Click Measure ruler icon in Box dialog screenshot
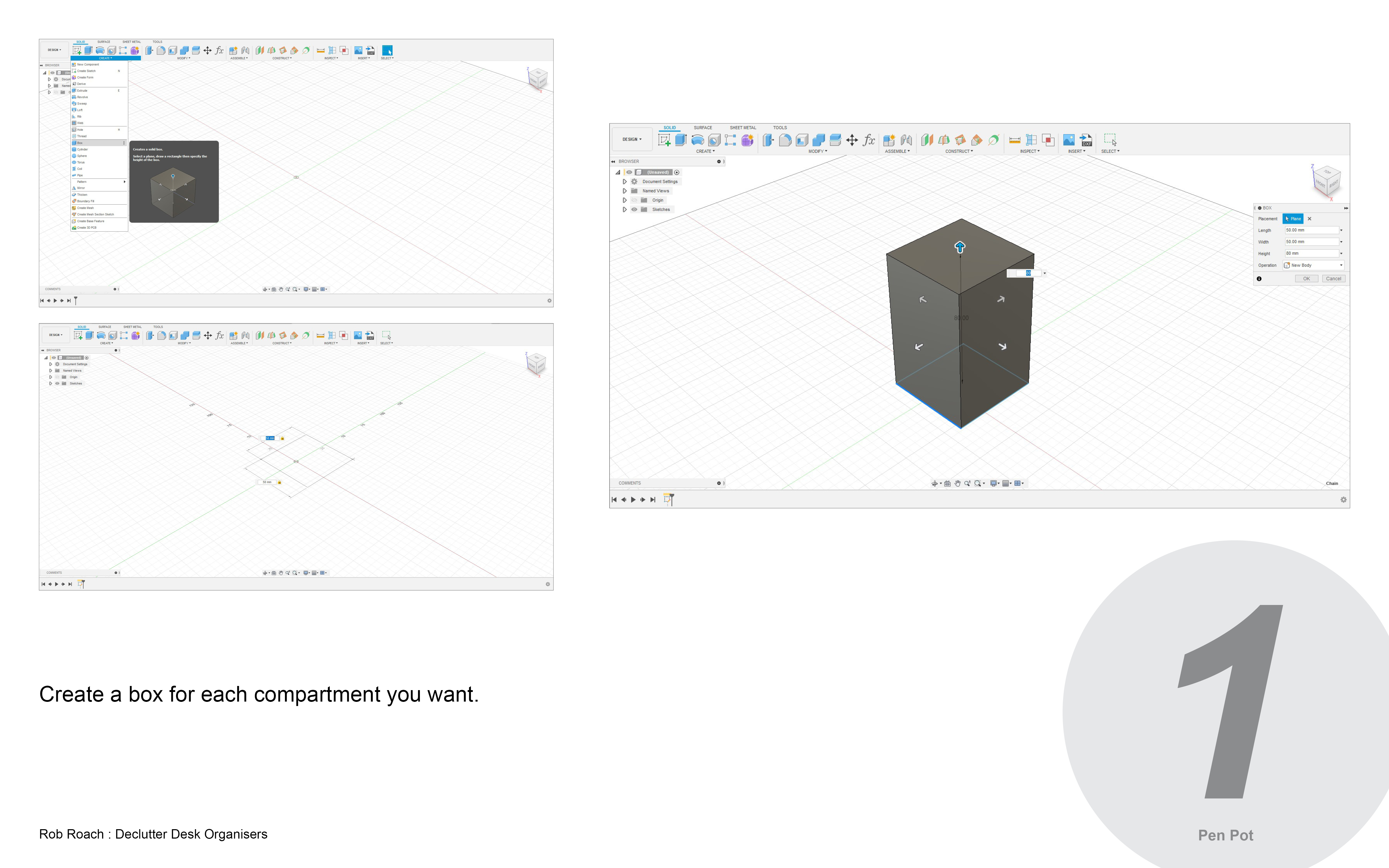Viewport: 1389px width, 868px height. tap(1014, 140)
